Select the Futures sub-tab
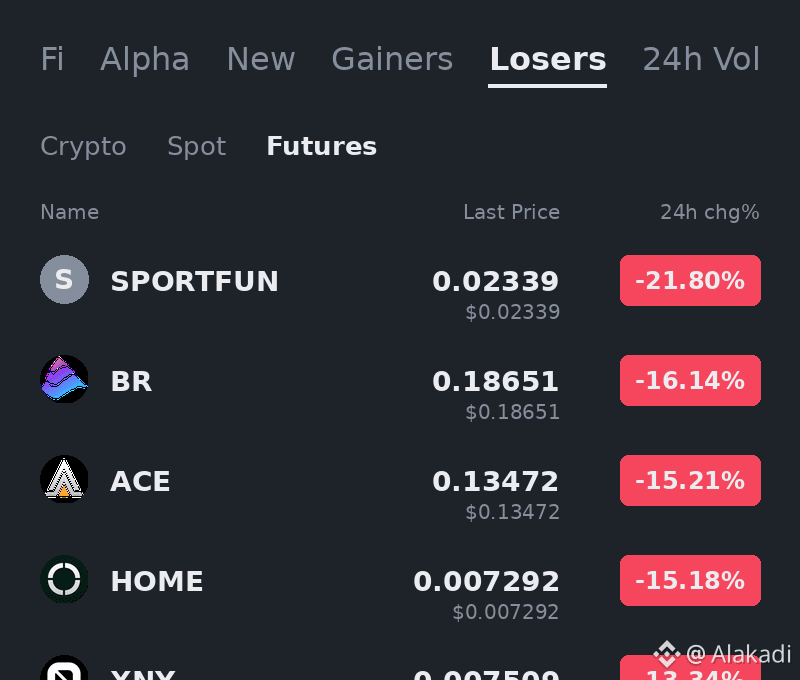The image size is (800, 680). click(x=321, y=146)
